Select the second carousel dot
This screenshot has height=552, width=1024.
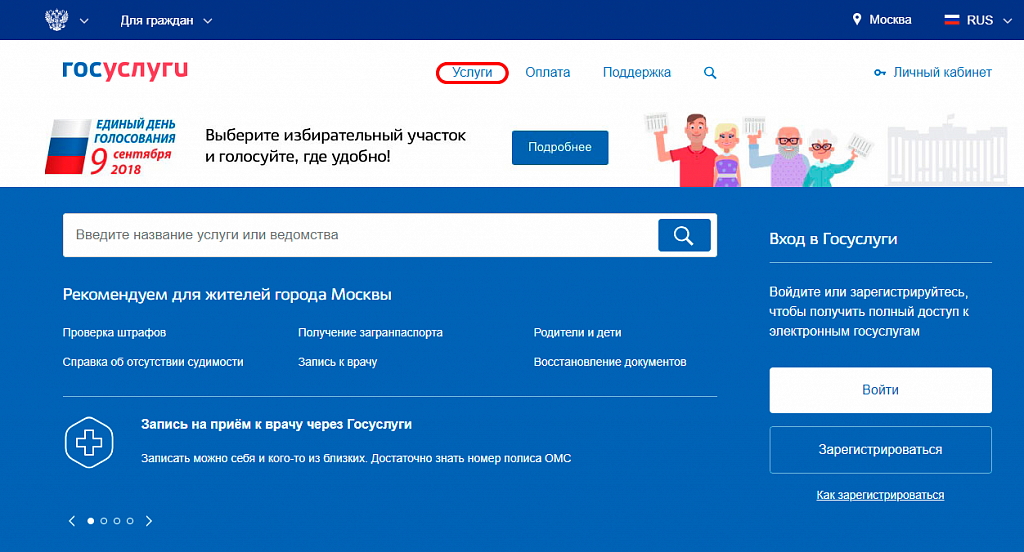pyautogui.click(x=104, y=521)
